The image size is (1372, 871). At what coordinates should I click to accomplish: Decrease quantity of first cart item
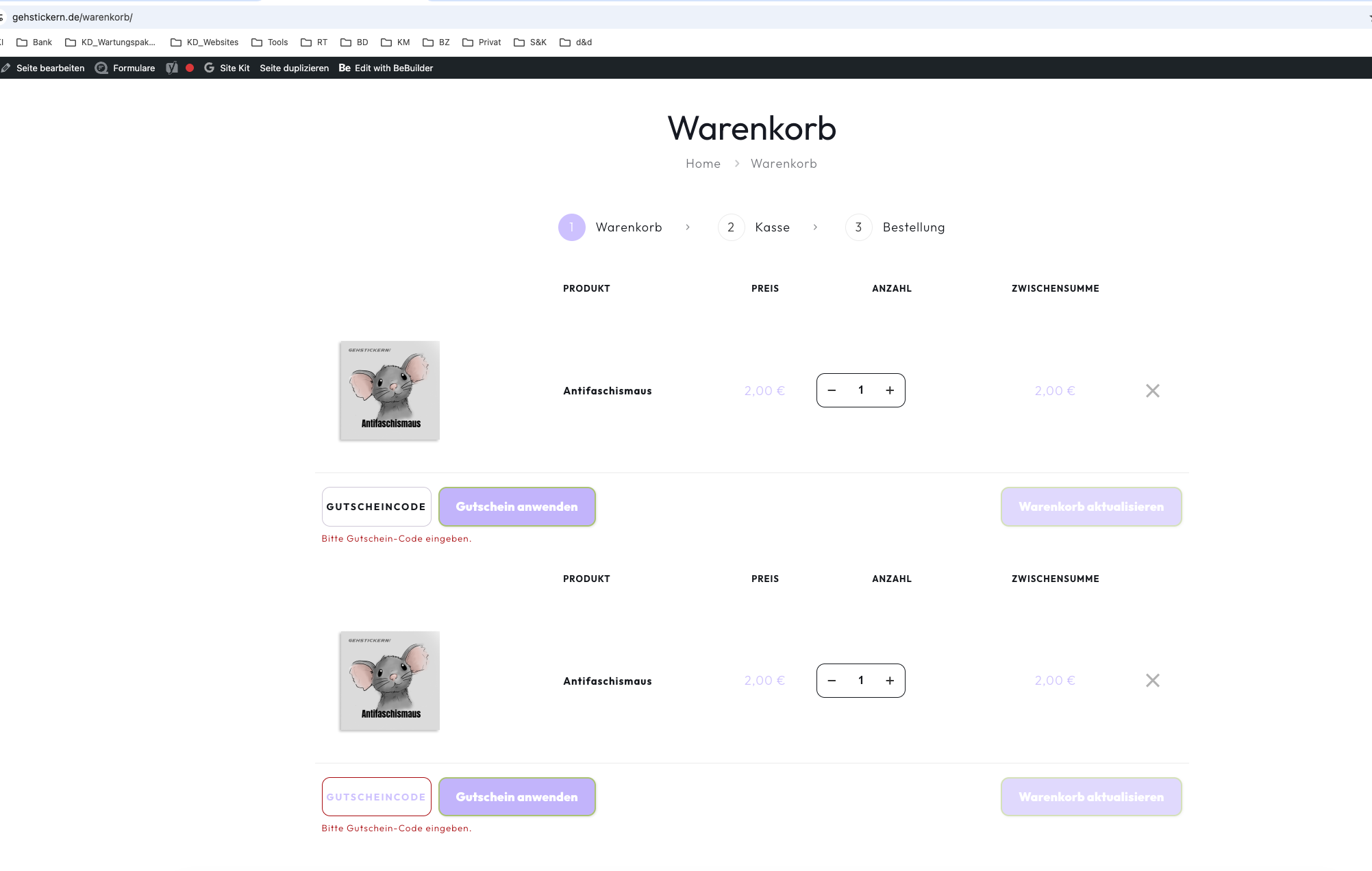coord(832,390)
